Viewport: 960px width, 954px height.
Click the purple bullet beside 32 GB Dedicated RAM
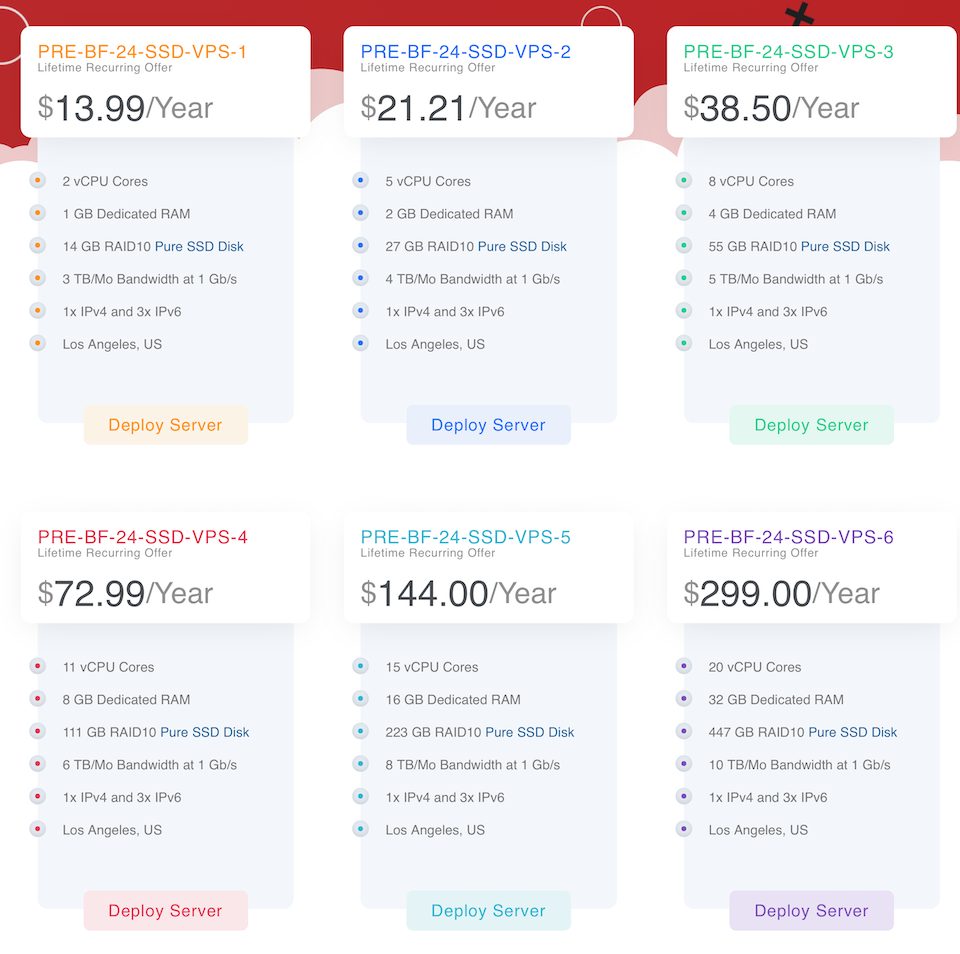684,699
